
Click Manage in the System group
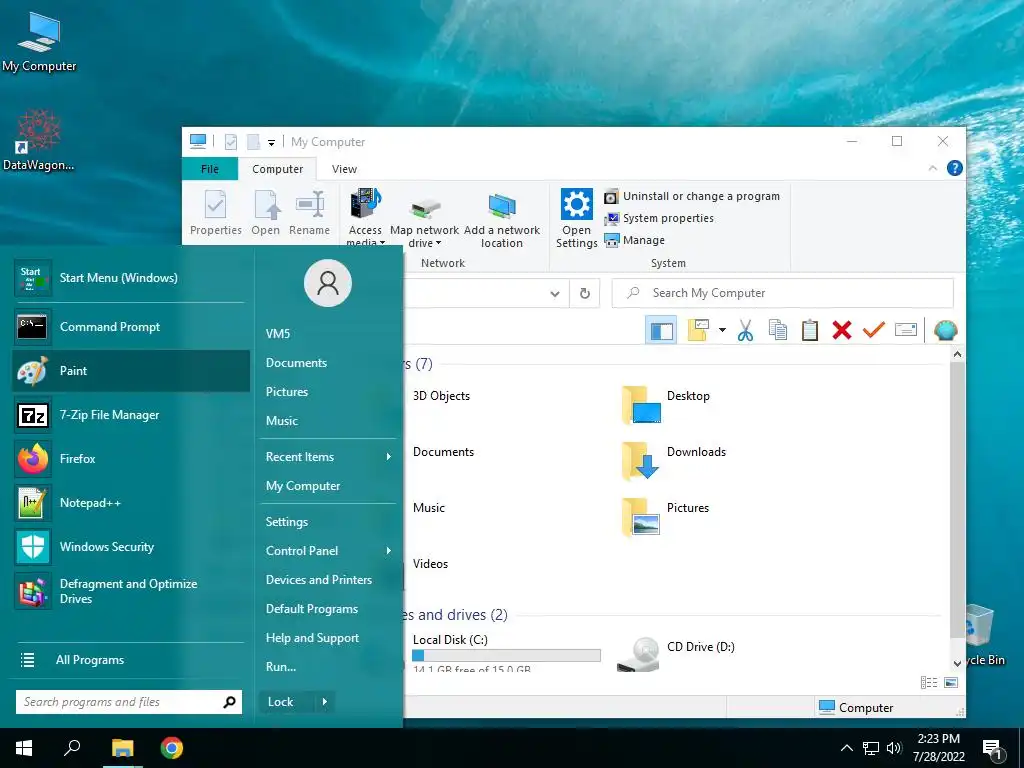click(x=635, y=240)
